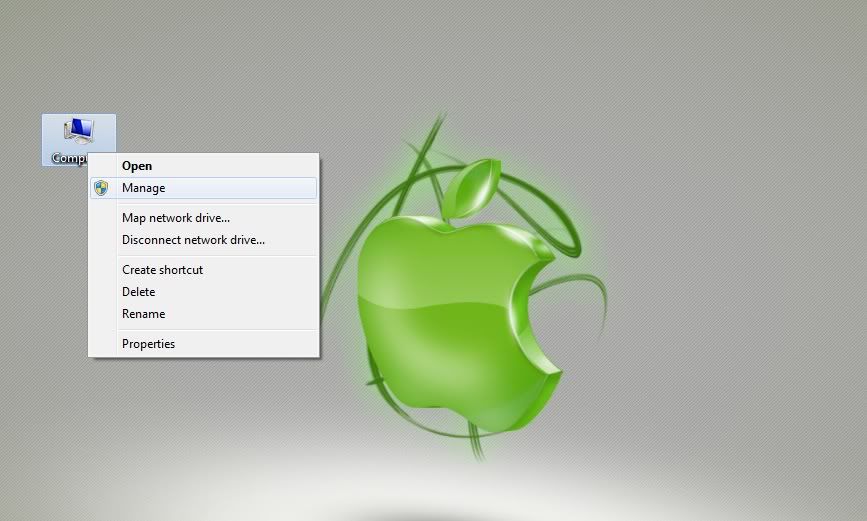Select Rename in the context menu
This screenshot has height=521, width=867.
click(203, 314)
